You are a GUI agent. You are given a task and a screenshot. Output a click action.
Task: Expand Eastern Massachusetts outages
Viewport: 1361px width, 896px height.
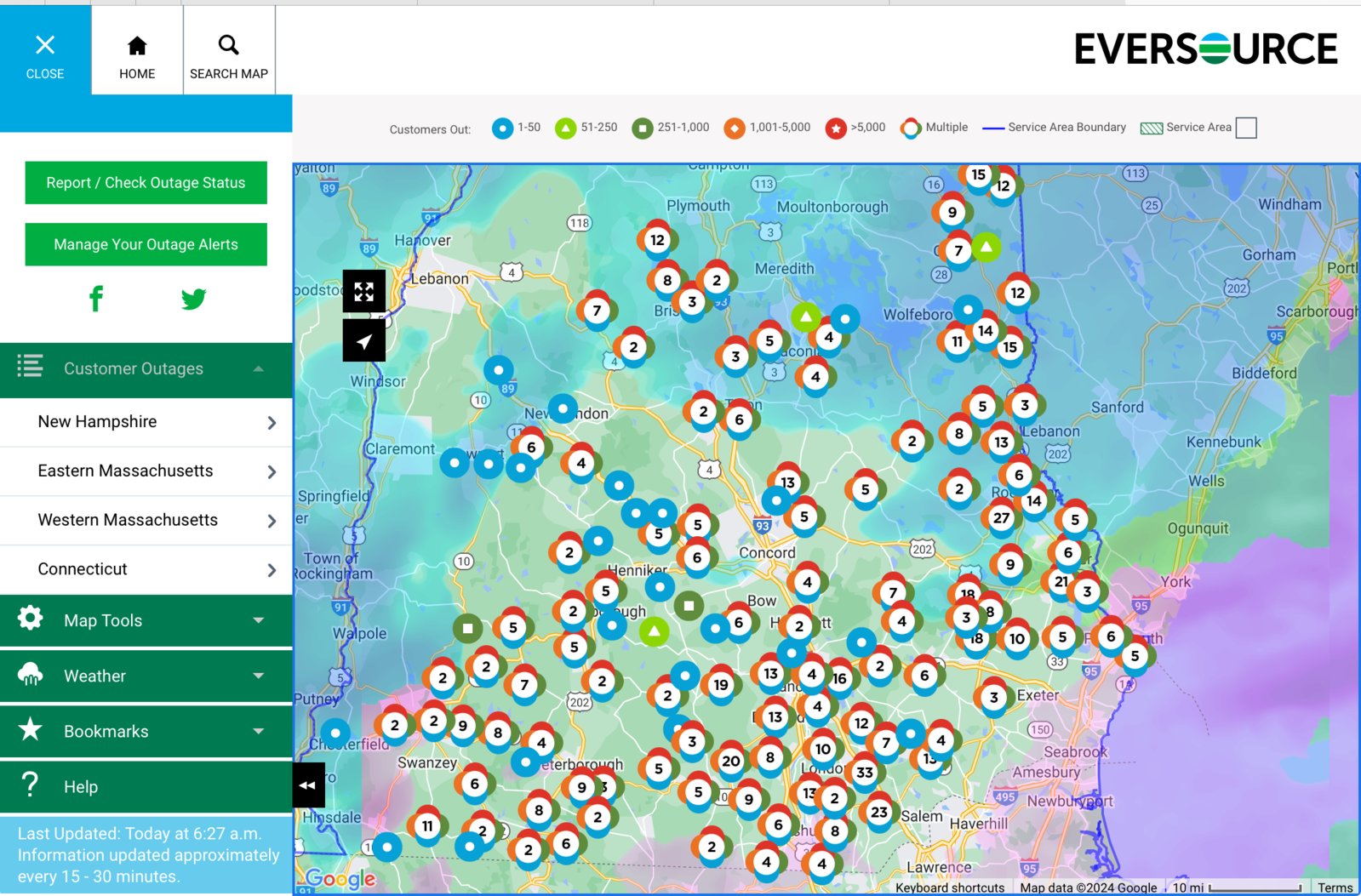tap(146, 471)
